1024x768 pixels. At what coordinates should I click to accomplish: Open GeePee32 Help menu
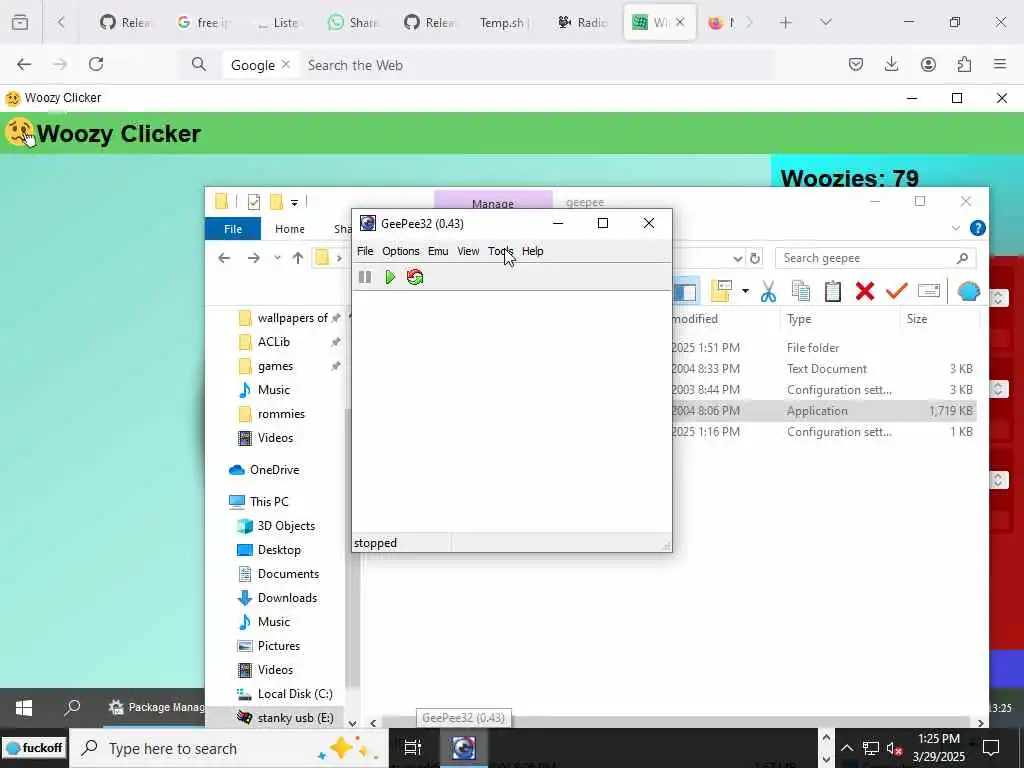(x=532, y=251)
